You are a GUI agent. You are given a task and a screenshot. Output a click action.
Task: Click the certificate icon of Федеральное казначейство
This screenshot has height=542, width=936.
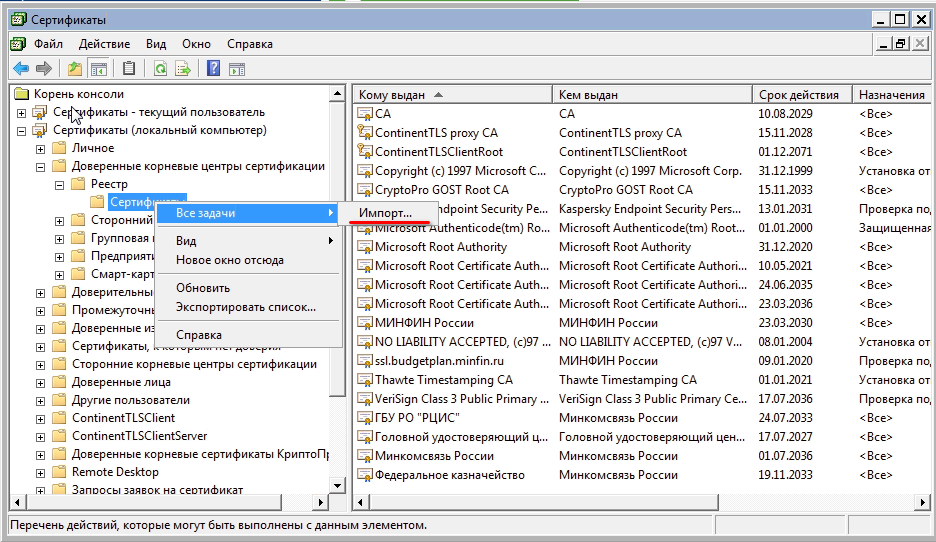click(x=365, y=475)
